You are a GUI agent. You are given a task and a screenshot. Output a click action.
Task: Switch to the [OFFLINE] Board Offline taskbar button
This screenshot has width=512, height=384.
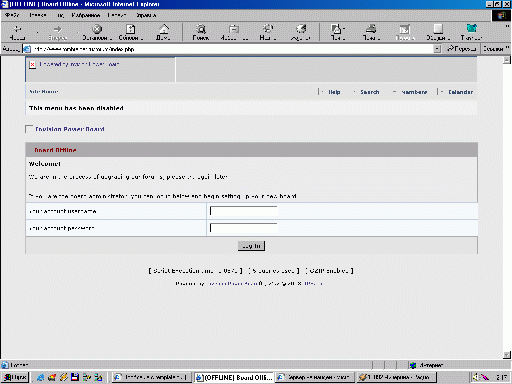(x=234, y=377)
